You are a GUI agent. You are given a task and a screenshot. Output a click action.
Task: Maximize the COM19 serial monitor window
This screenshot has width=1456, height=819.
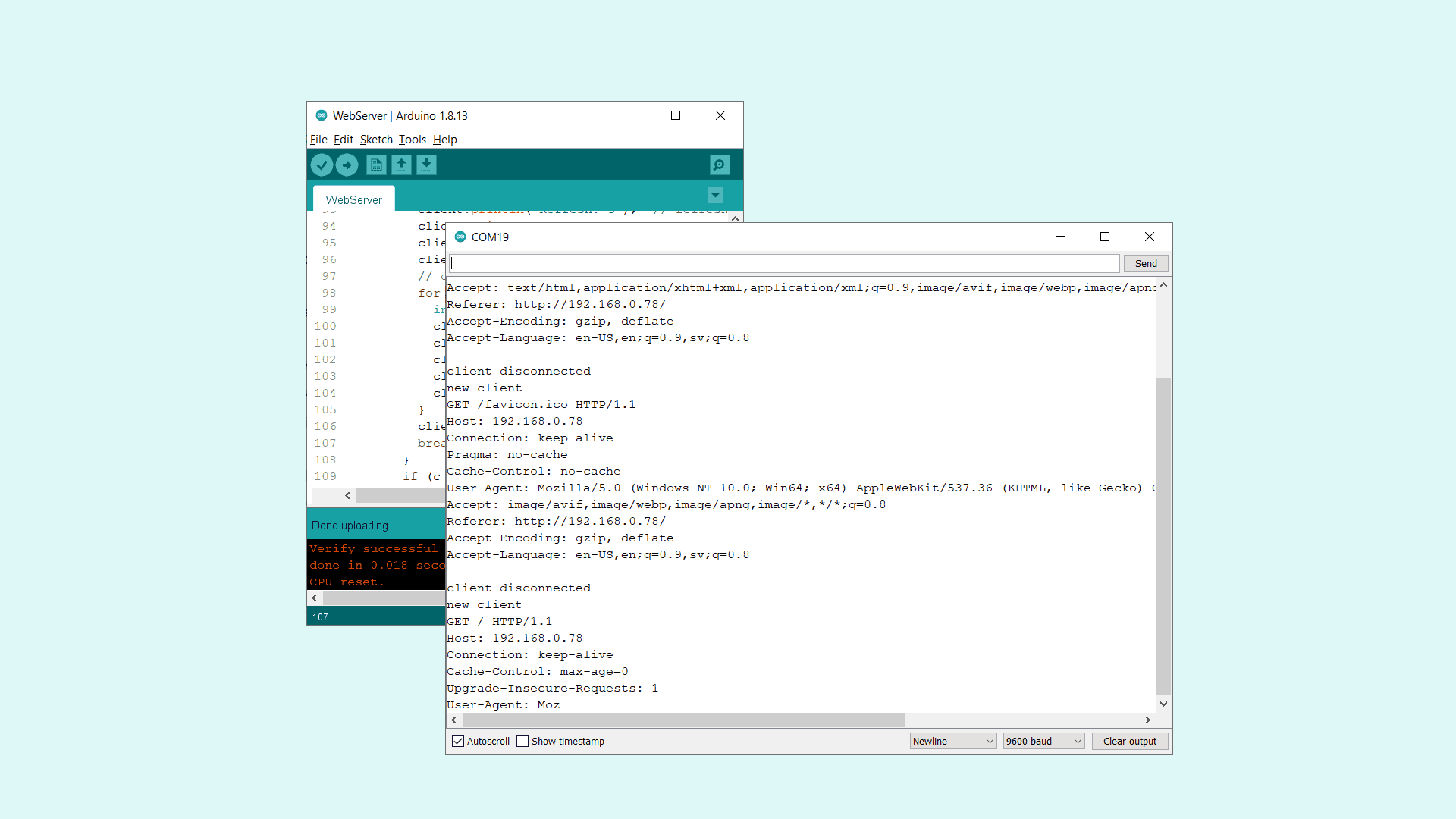pyautogui.click(x=1105, y=237)
